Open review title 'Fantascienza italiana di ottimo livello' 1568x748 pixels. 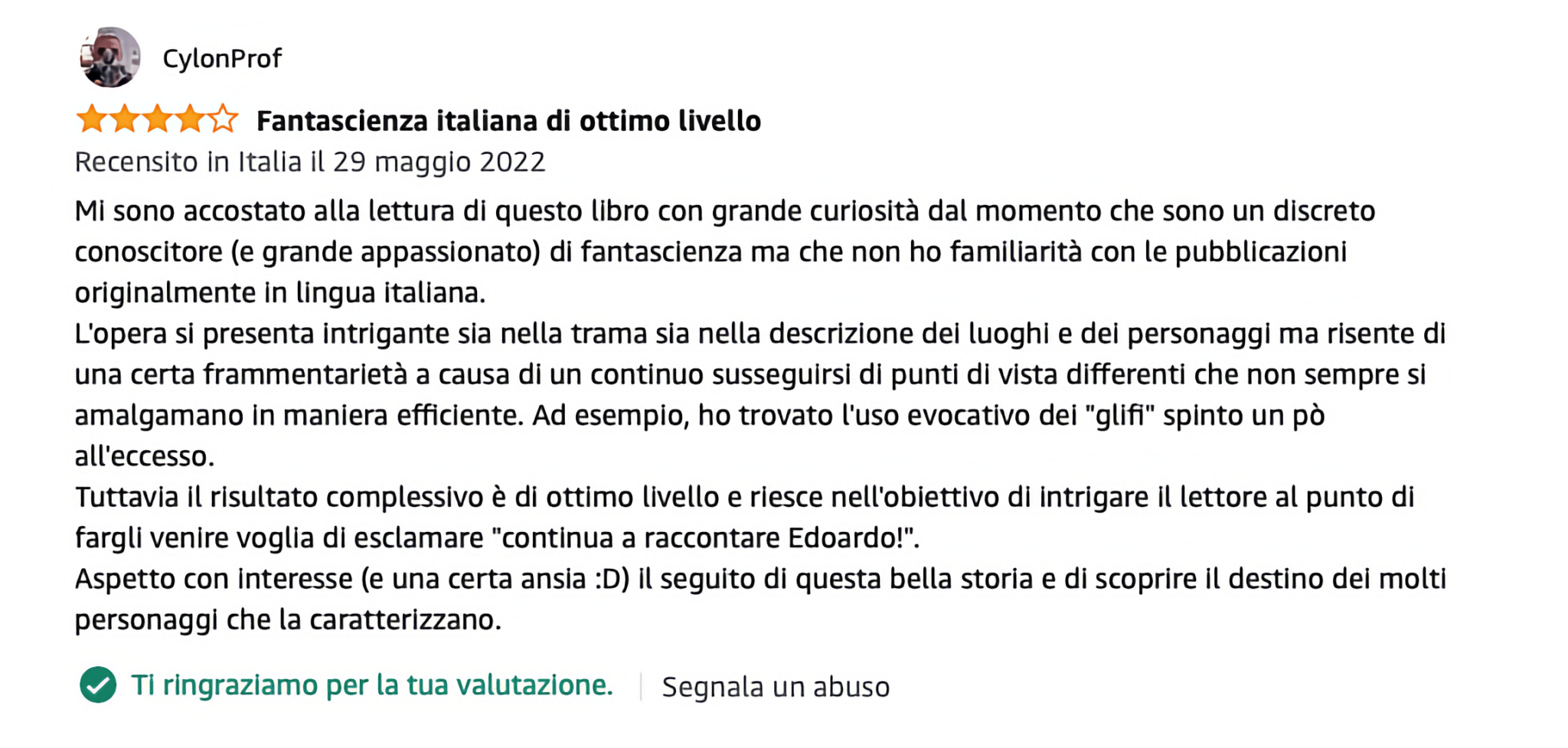(508, 121)
